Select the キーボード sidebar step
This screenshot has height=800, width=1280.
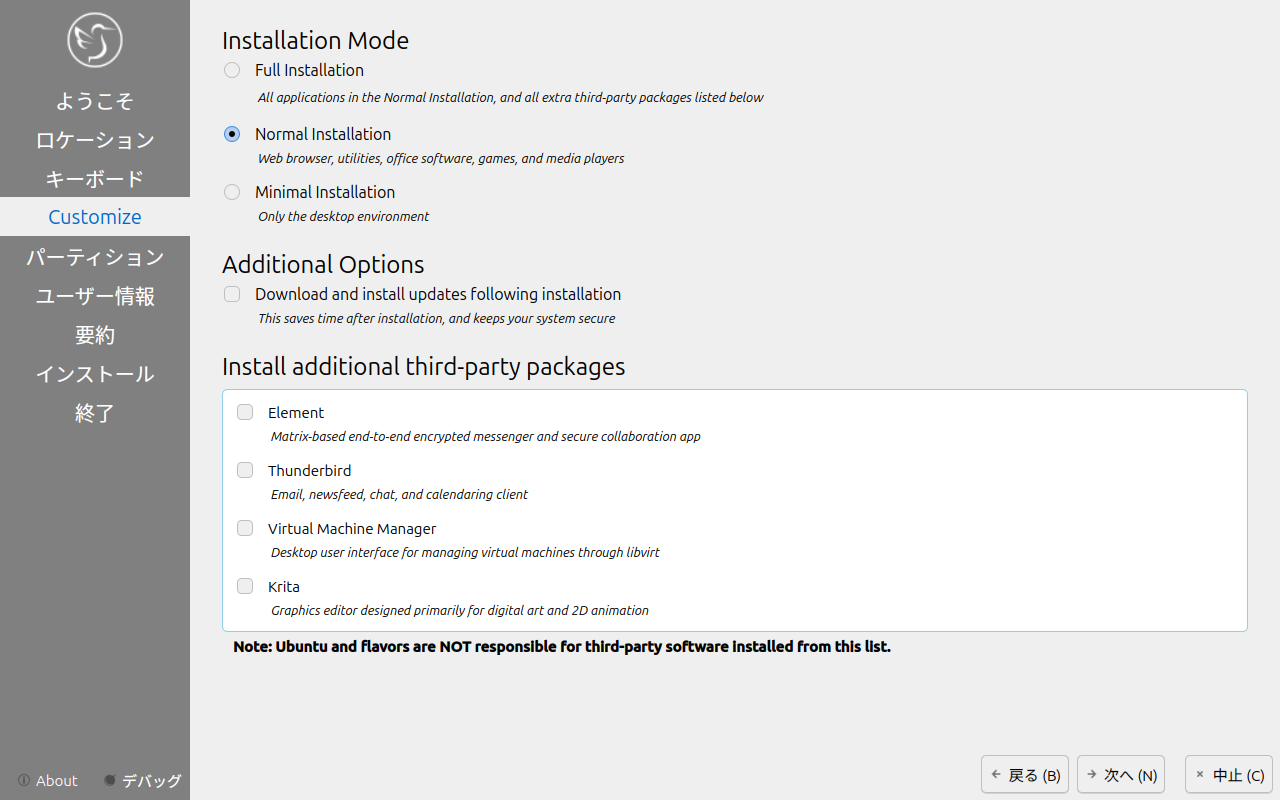pos(95,179)
